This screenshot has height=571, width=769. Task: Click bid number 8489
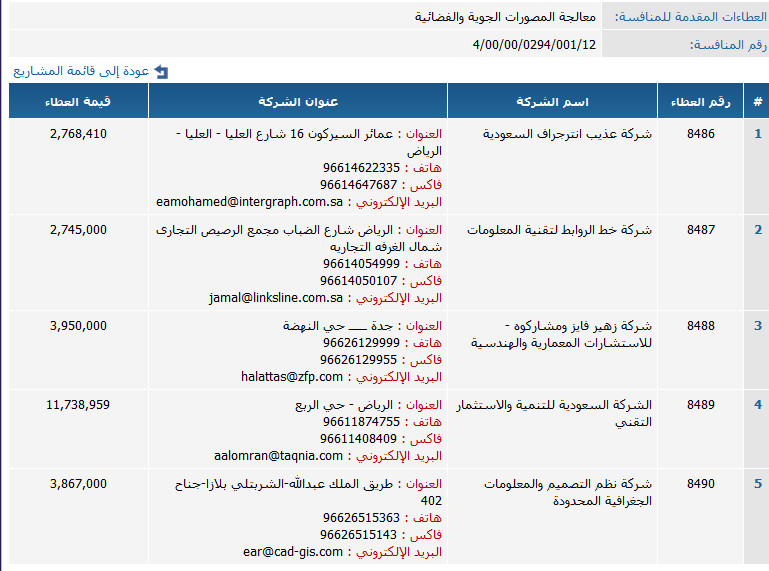pyautogui.click(x=701, y=405)
